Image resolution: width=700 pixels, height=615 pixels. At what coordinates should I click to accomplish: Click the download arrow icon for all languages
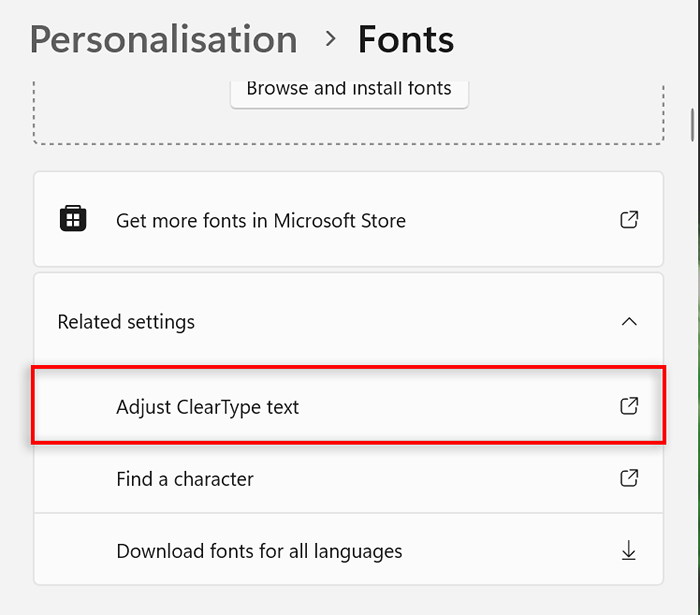point(629,550)
